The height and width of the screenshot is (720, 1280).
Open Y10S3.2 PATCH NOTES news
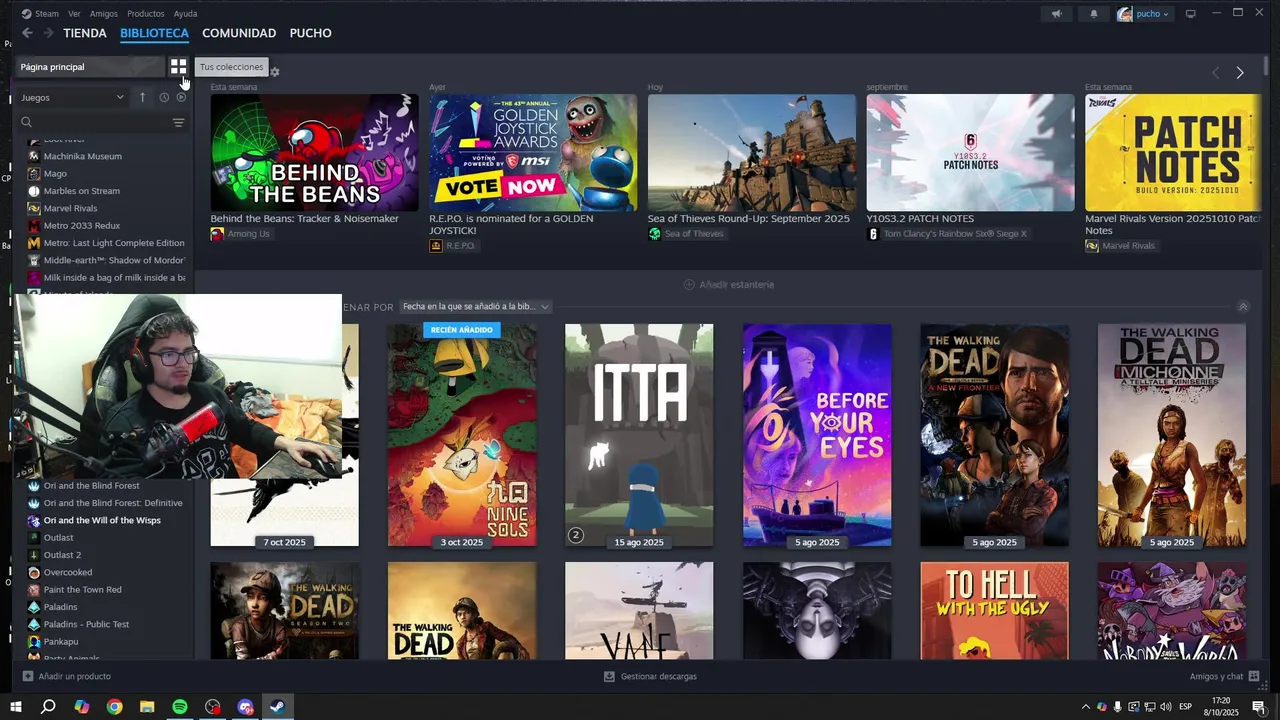click(x=970, y=152)
